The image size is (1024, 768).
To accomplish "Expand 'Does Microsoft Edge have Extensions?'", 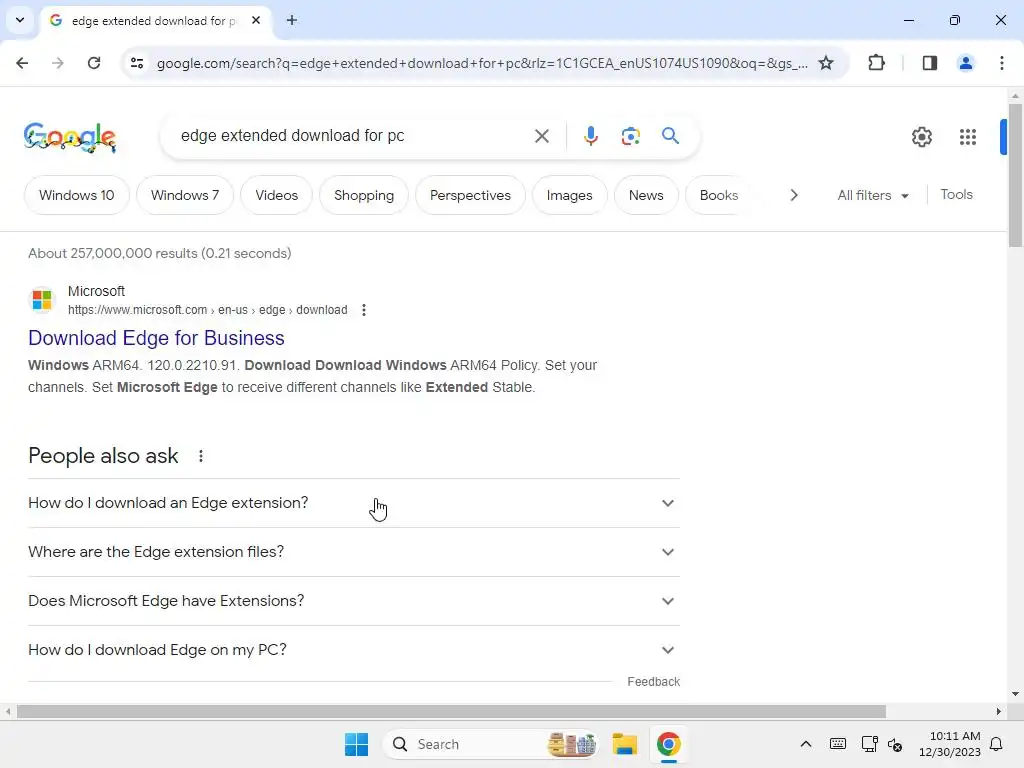I will pyautogui.click(x=354, y=601).
